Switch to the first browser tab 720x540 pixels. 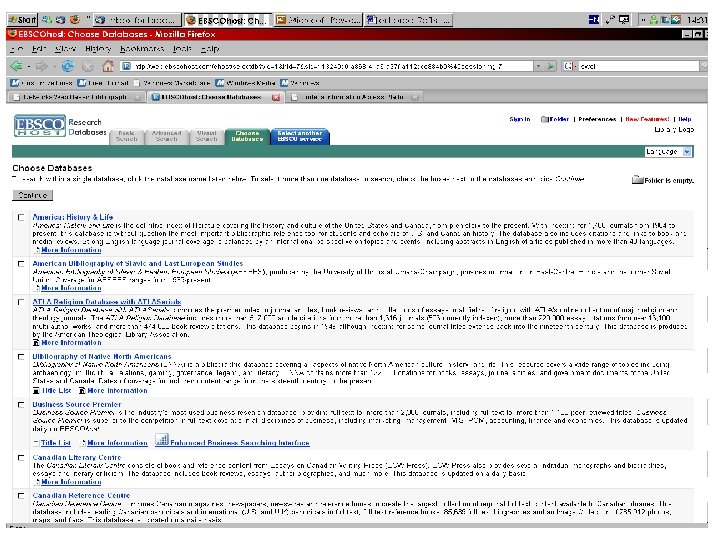pyautogui.click(x=76, y=97)
